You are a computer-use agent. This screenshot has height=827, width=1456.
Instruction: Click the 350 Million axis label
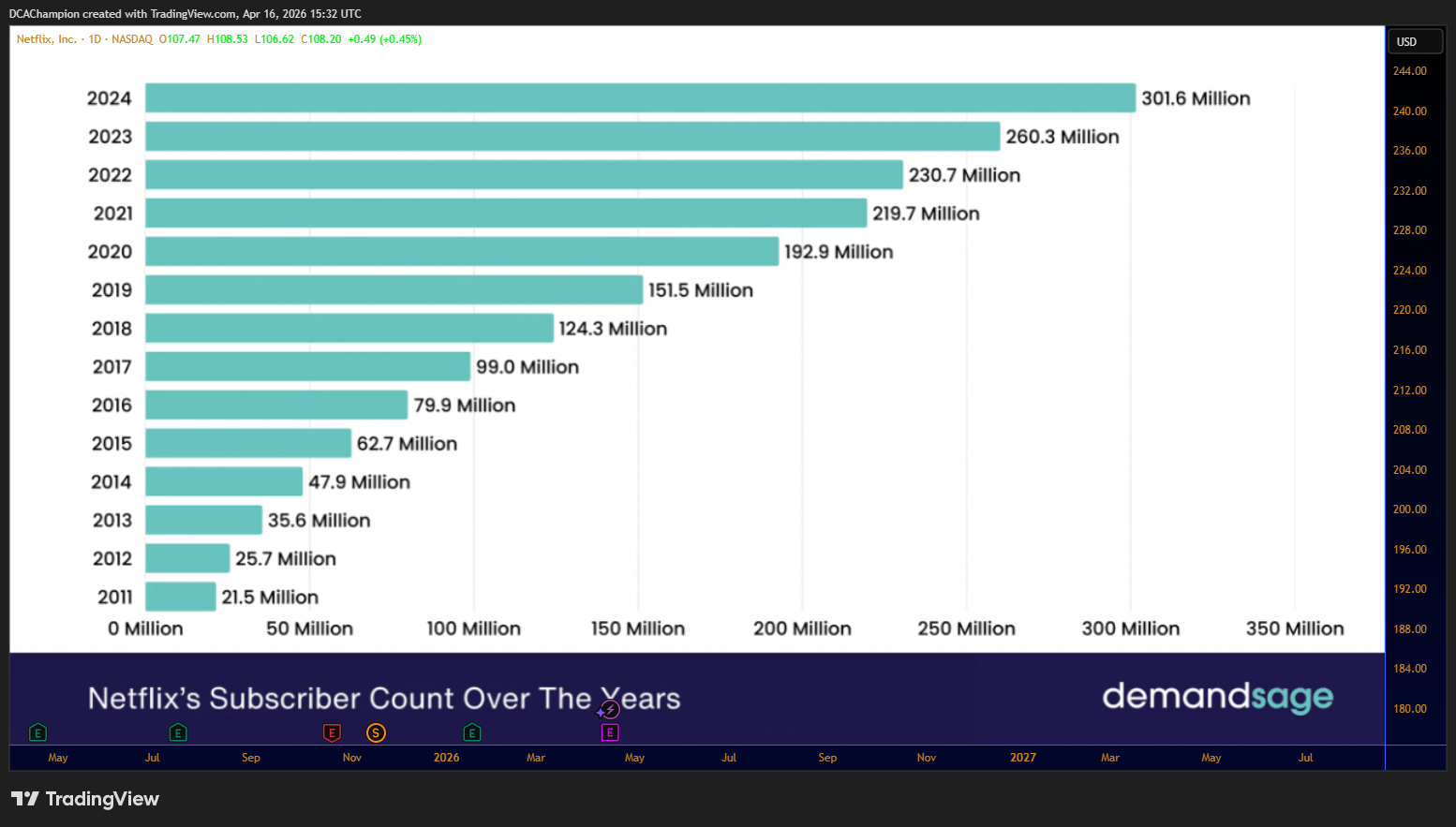pos(1295,628)
